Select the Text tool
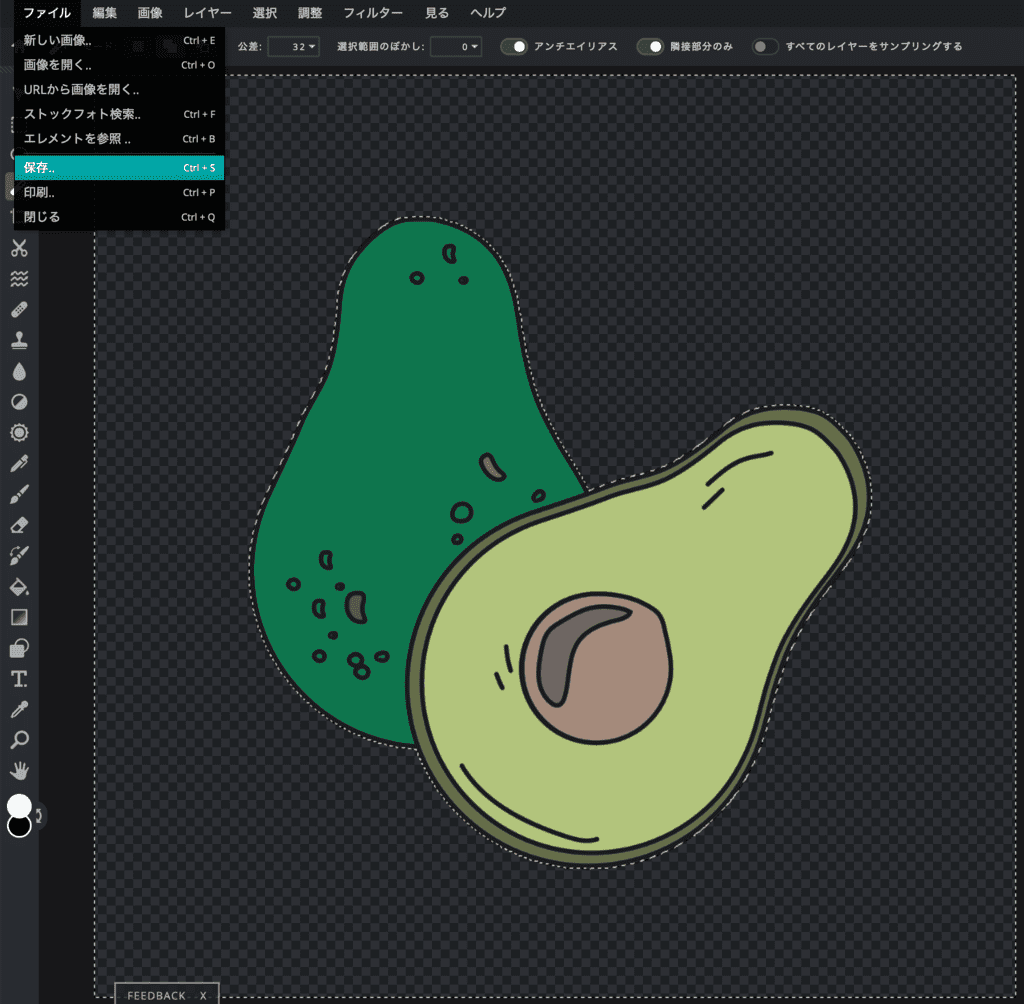This screenshot has width=1024, height=1004. [x=19, y=679]
